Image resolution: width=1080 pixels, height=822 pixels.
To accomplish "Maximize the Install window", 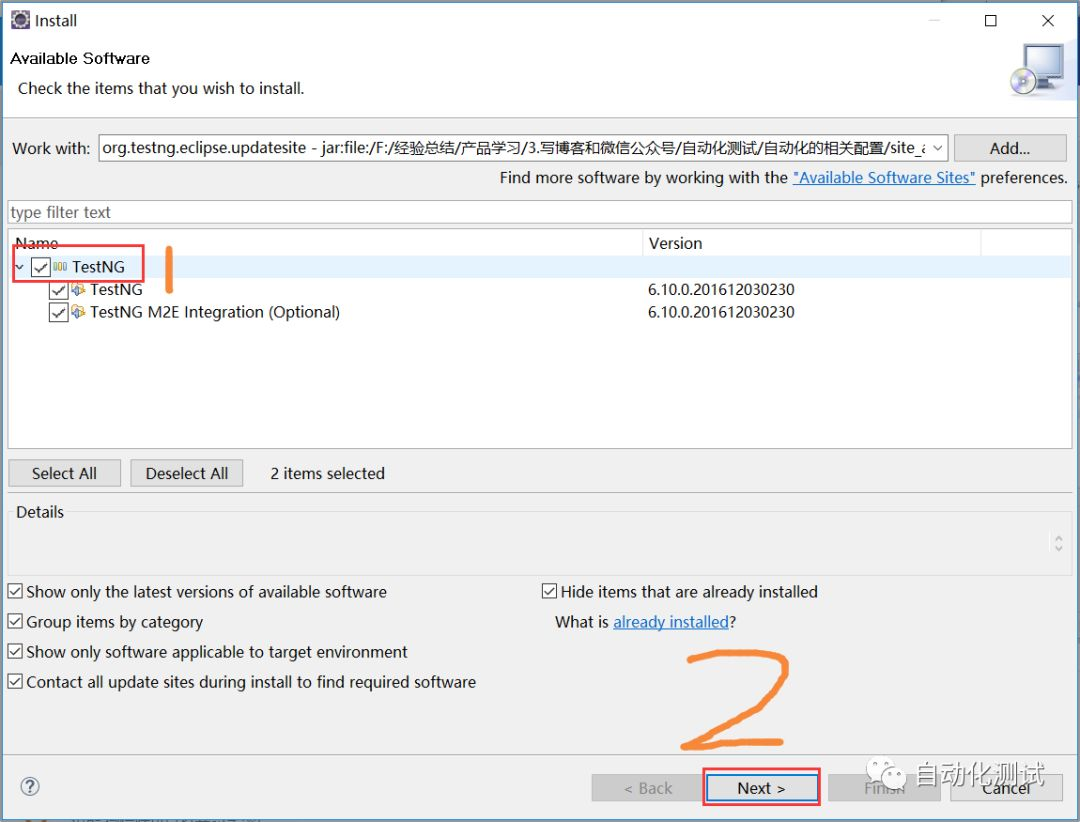I will 990,21.
